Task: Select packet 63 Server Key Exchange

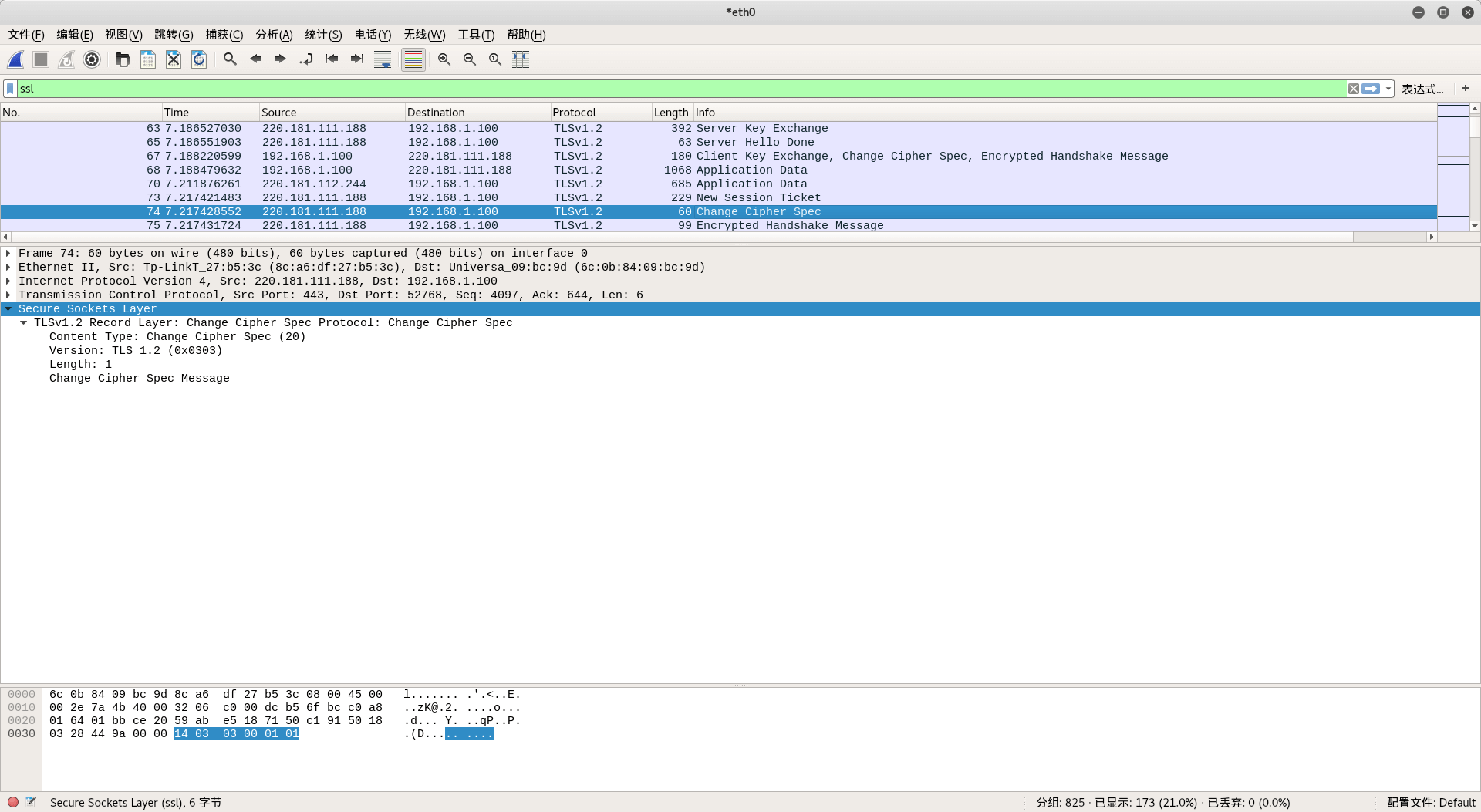Action: click(x=718, y=129)
